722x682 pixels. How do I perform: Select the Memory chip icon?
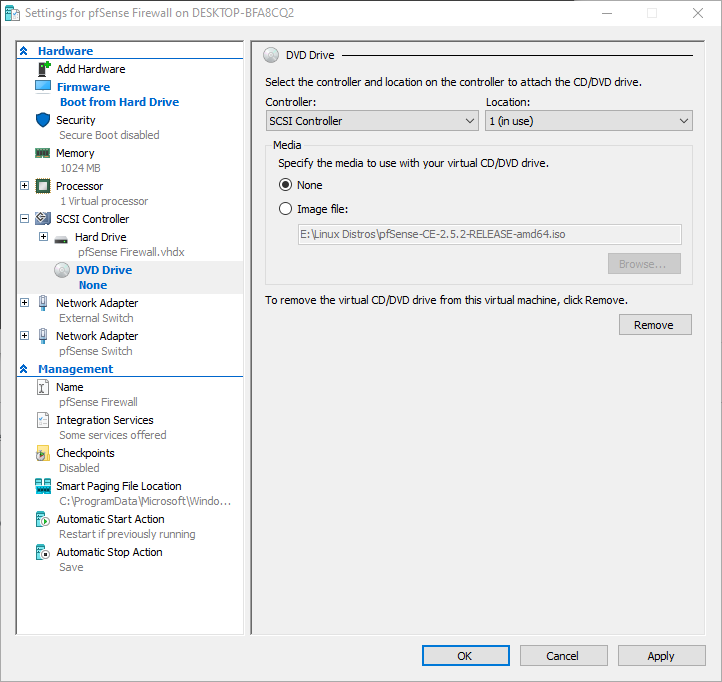[x=43, y=153]
